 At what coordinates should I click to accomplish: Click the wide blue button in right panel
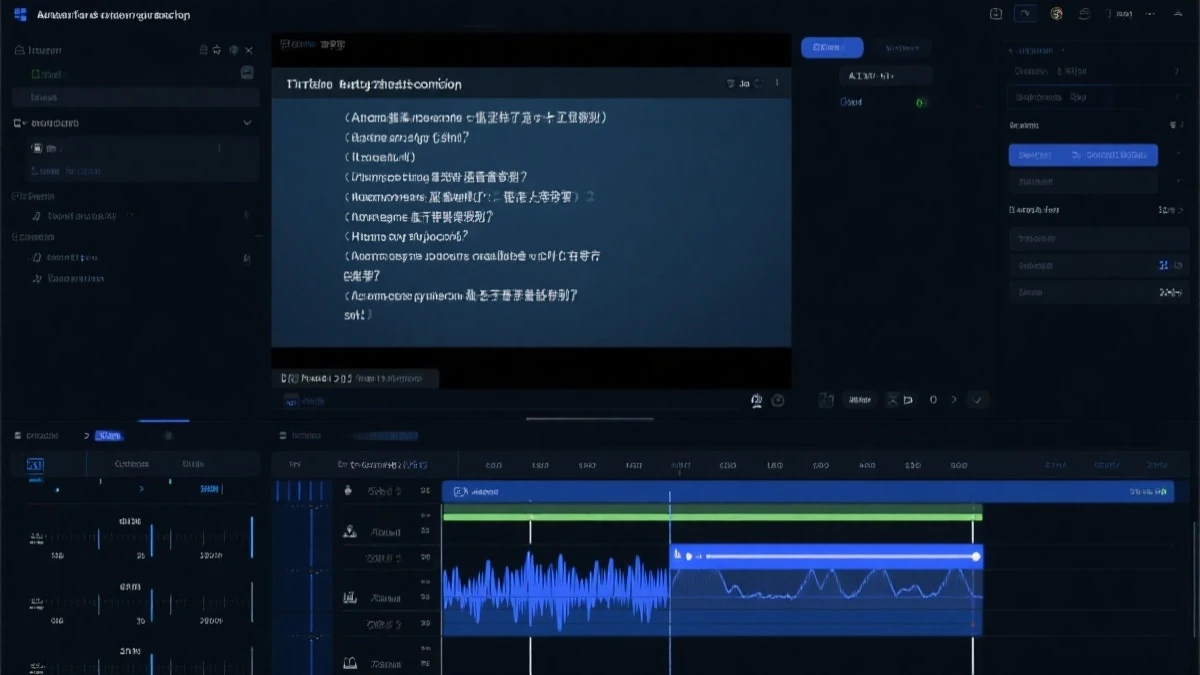click(1082, 155)
